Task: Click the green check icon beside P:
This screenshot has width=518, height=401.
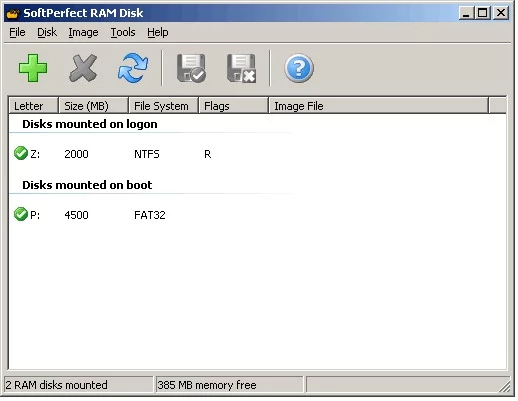Action: coord(21,214)
